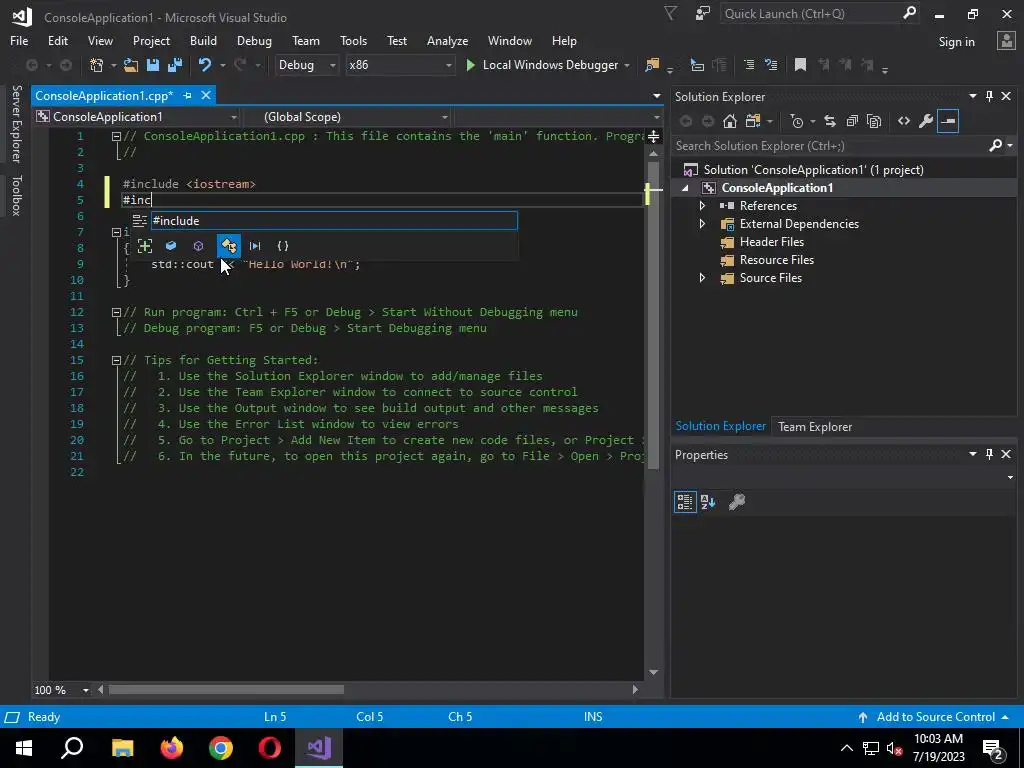Toggle Preview Selected Items button
The height and width of the screenshot is (768, 1024).
pos(948,121)
